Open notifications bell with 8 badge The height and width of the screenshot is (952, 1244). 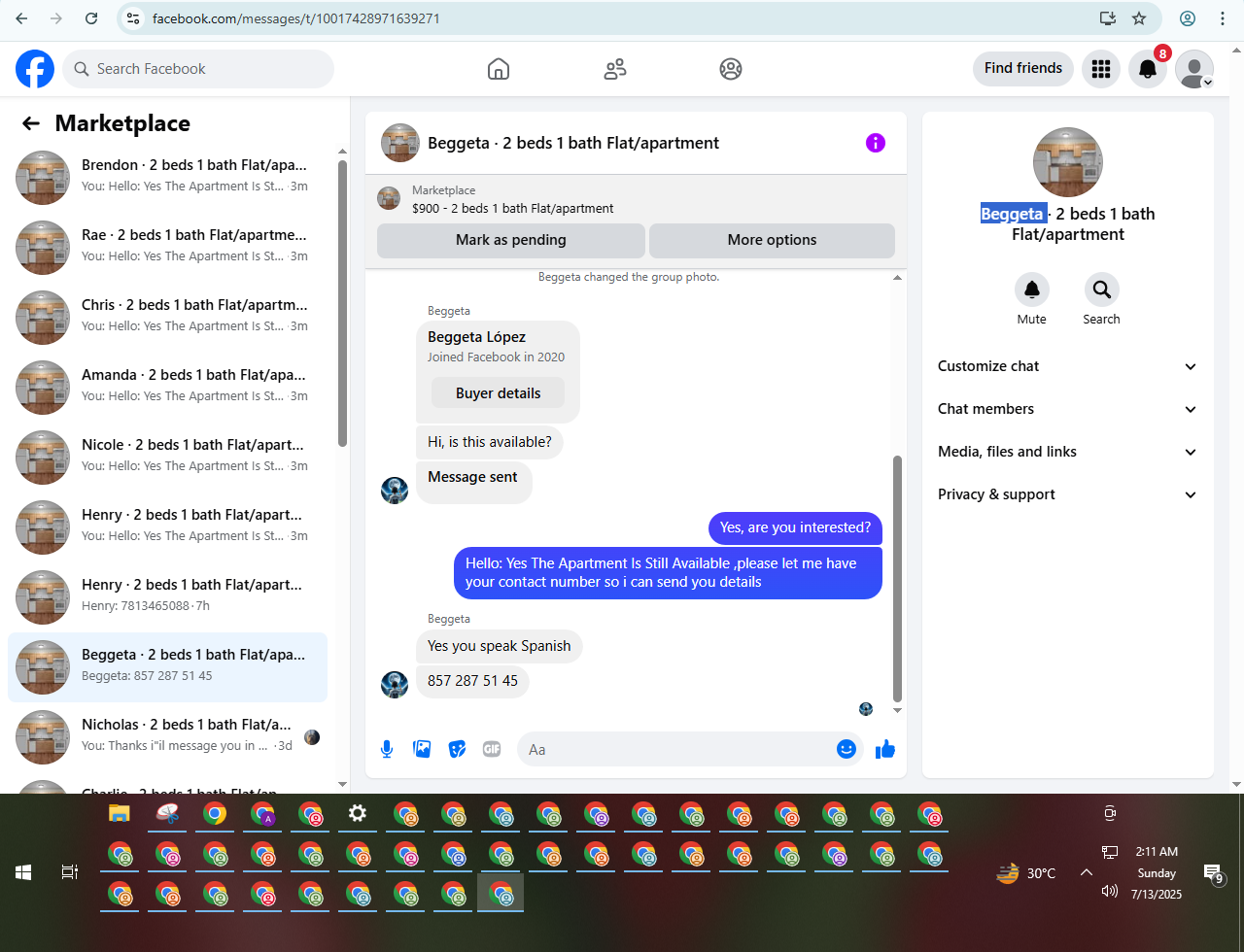[x=1148, y=69]
